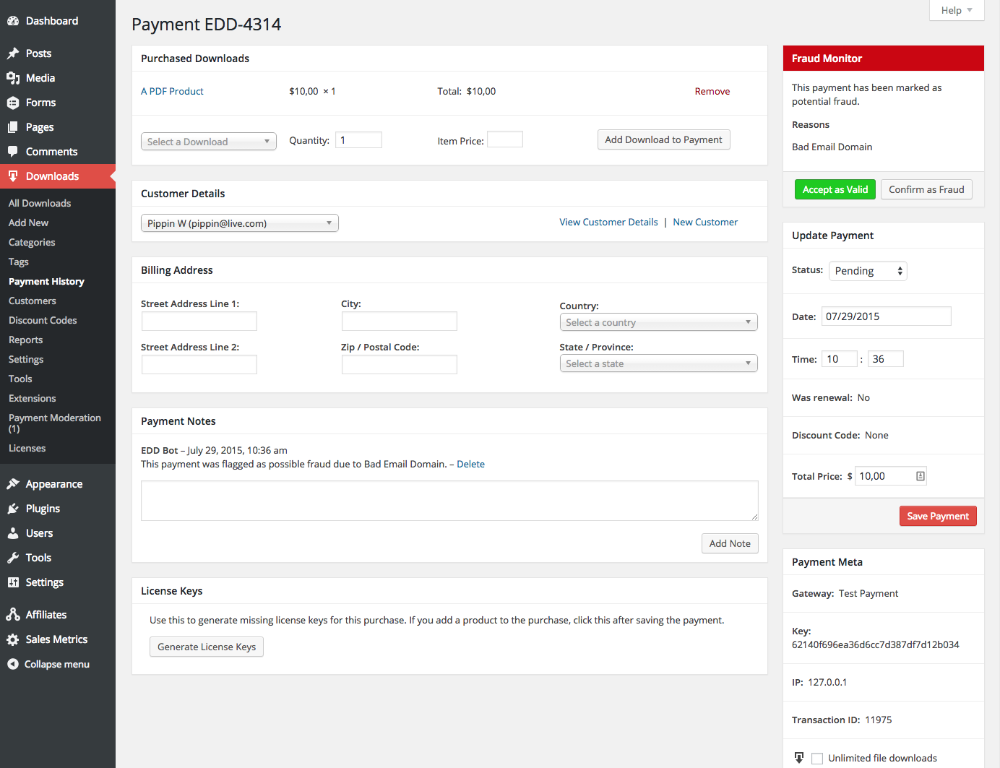Focus Street Address Line 2 field
This screenshot has height=768, width=1000.
199,364
